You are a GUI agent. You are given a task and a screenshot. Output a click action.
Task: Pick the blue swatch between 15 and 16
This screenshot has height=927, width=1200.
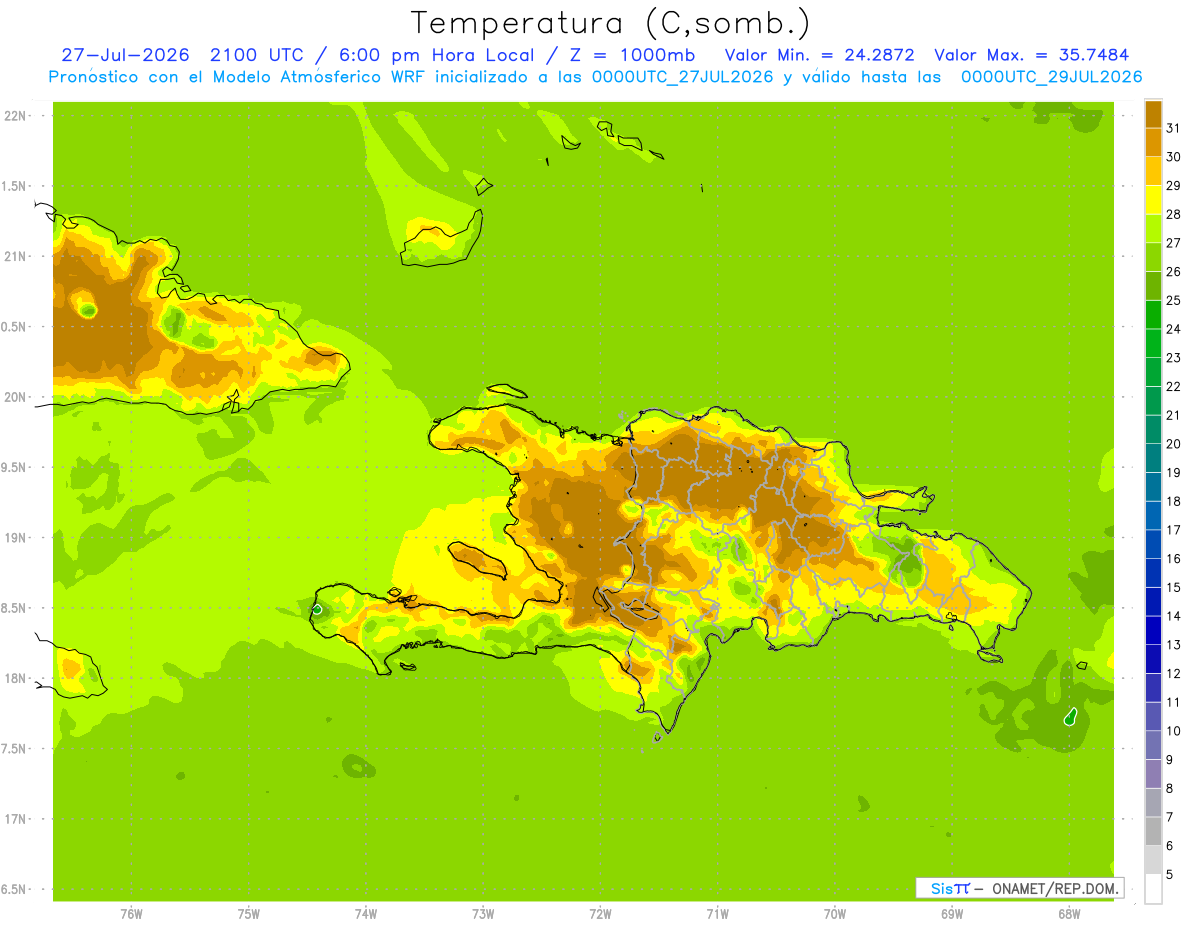point(1153,573)
